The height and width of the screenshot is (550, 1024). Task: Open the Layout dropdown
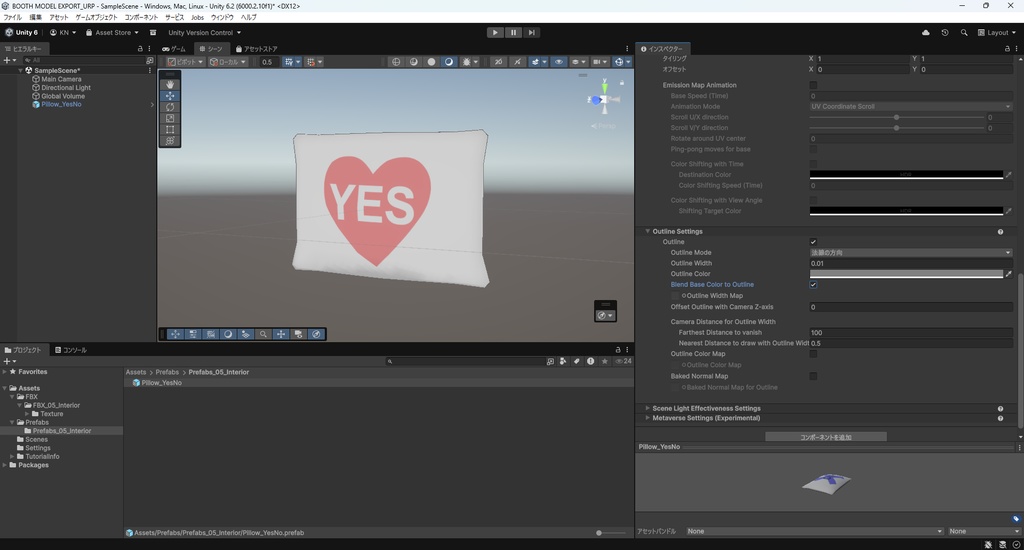997,33
